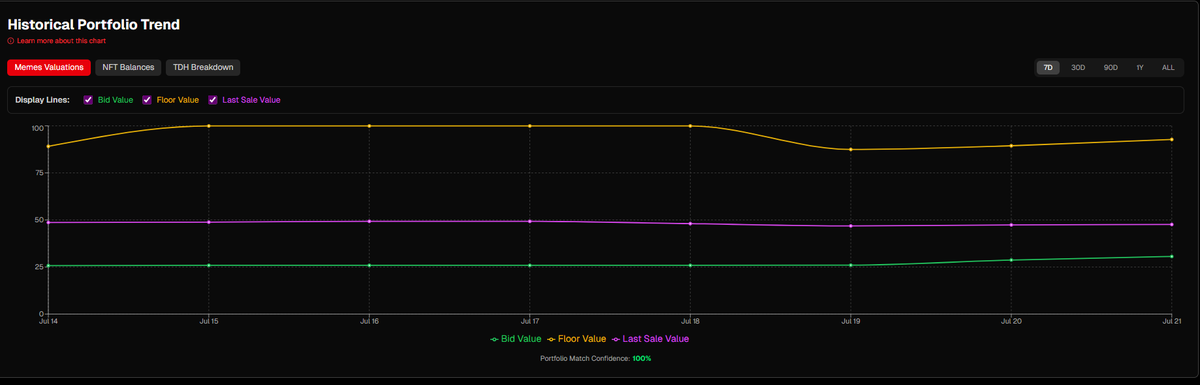Click the 50 y-axis label
This screenshot has height=385, width=1200.
tap(39, 220)
